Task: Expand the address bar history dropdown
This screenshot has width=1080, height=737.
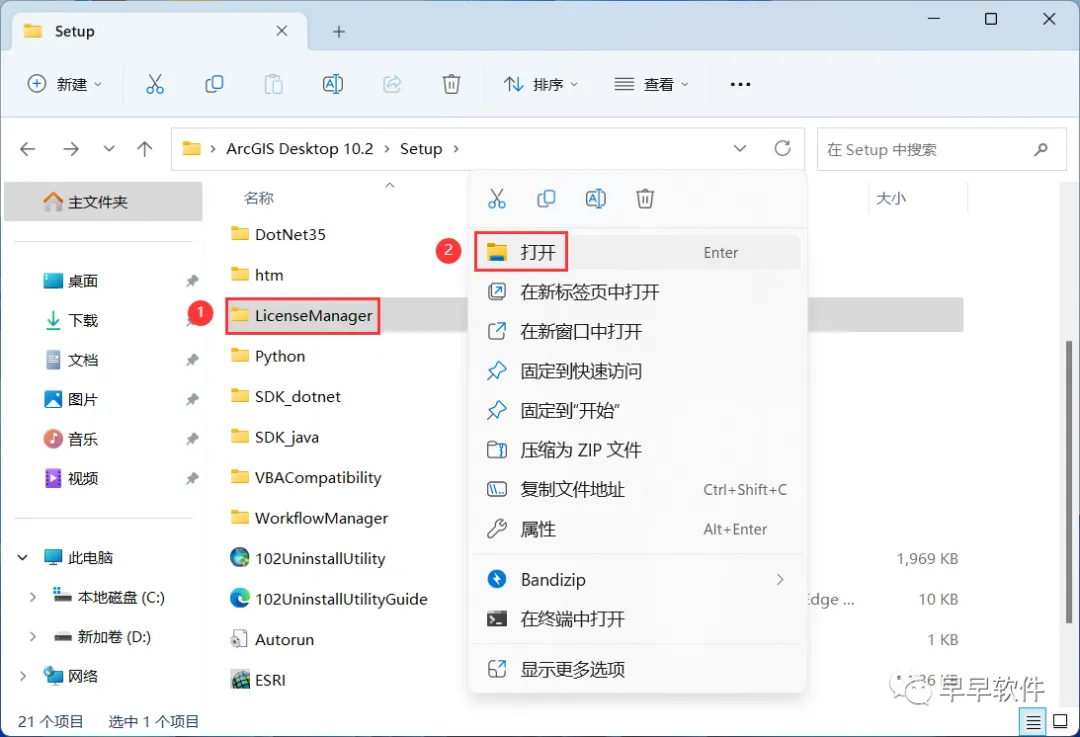Action: [x=740, y=148]
